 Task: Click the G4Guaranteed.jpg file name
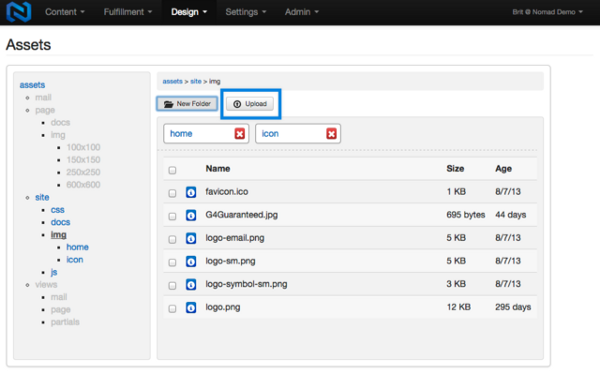(241, 215)
